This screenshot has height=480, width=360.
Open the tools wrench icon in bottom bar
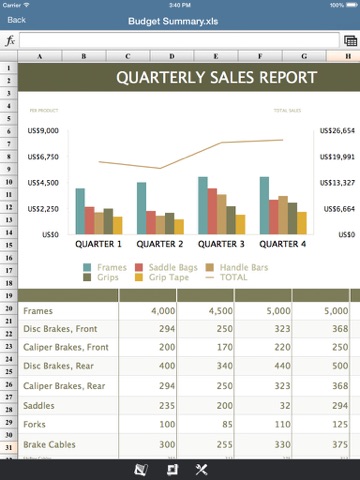coord(201,470)
